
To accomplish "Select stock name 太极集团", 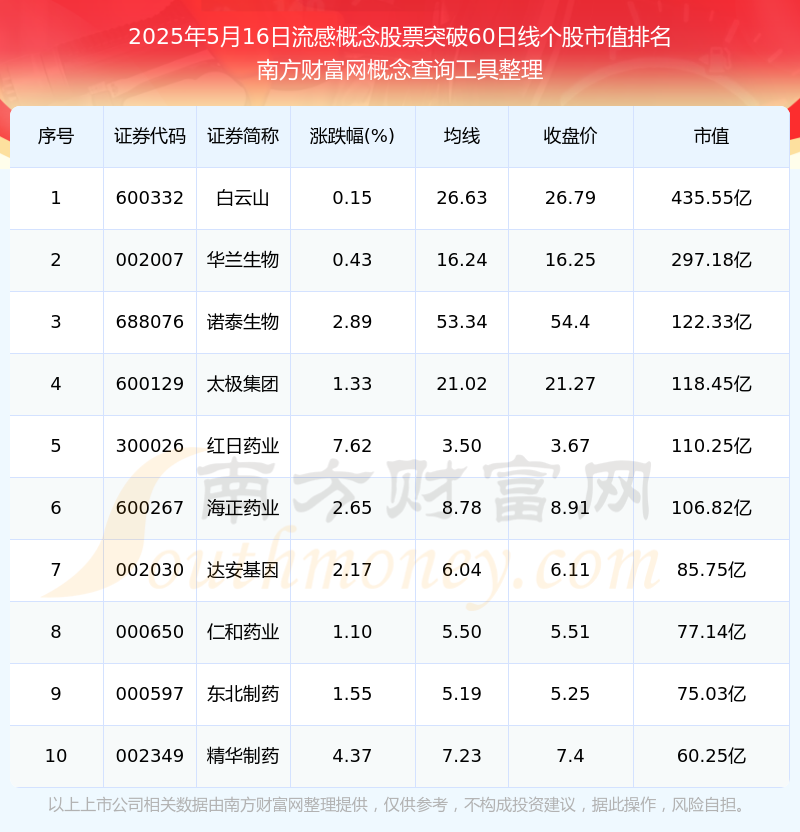I will 243,384.
